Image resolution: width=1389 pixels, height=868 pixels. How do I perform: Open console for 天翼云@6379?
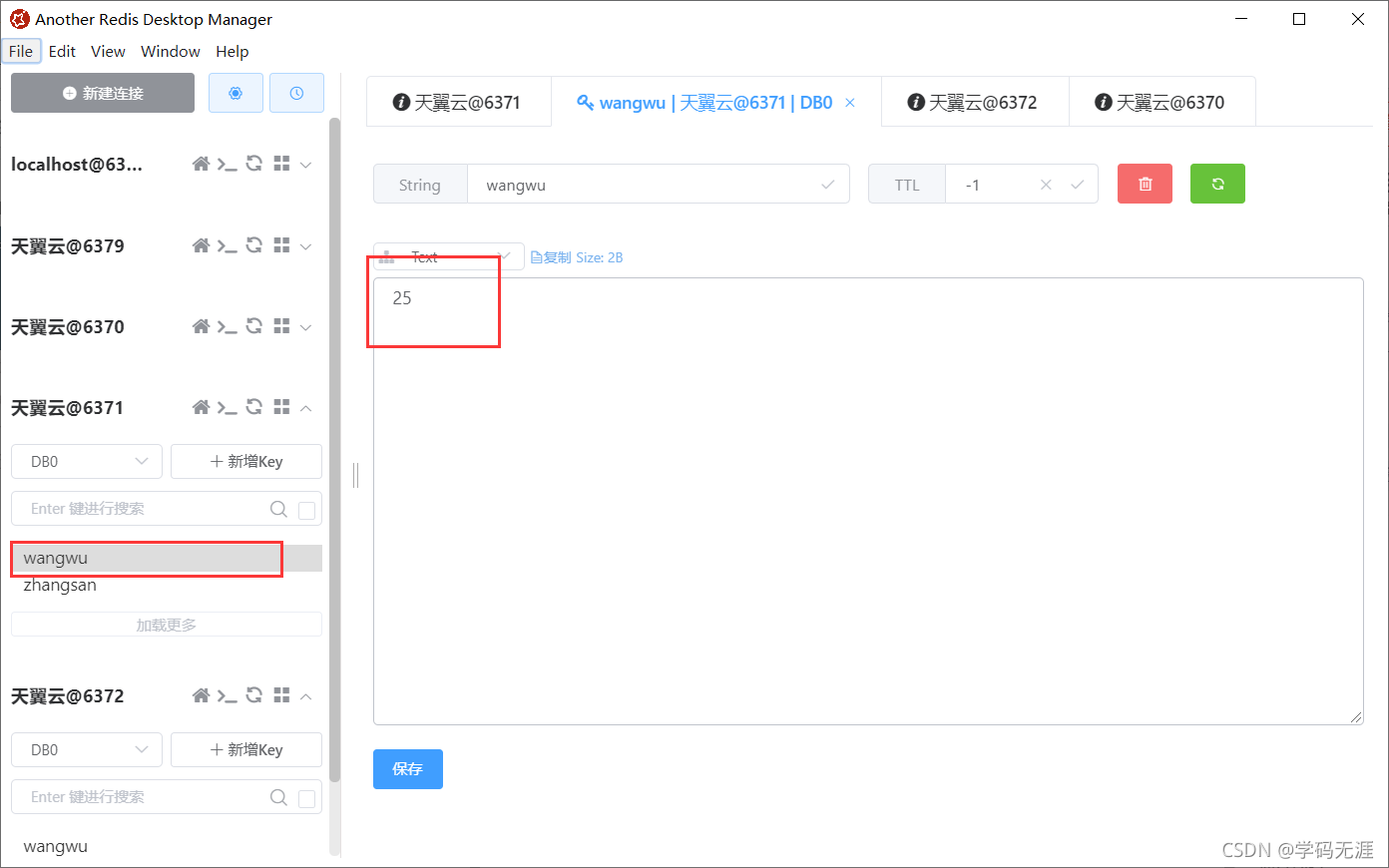tap(228, 245)
